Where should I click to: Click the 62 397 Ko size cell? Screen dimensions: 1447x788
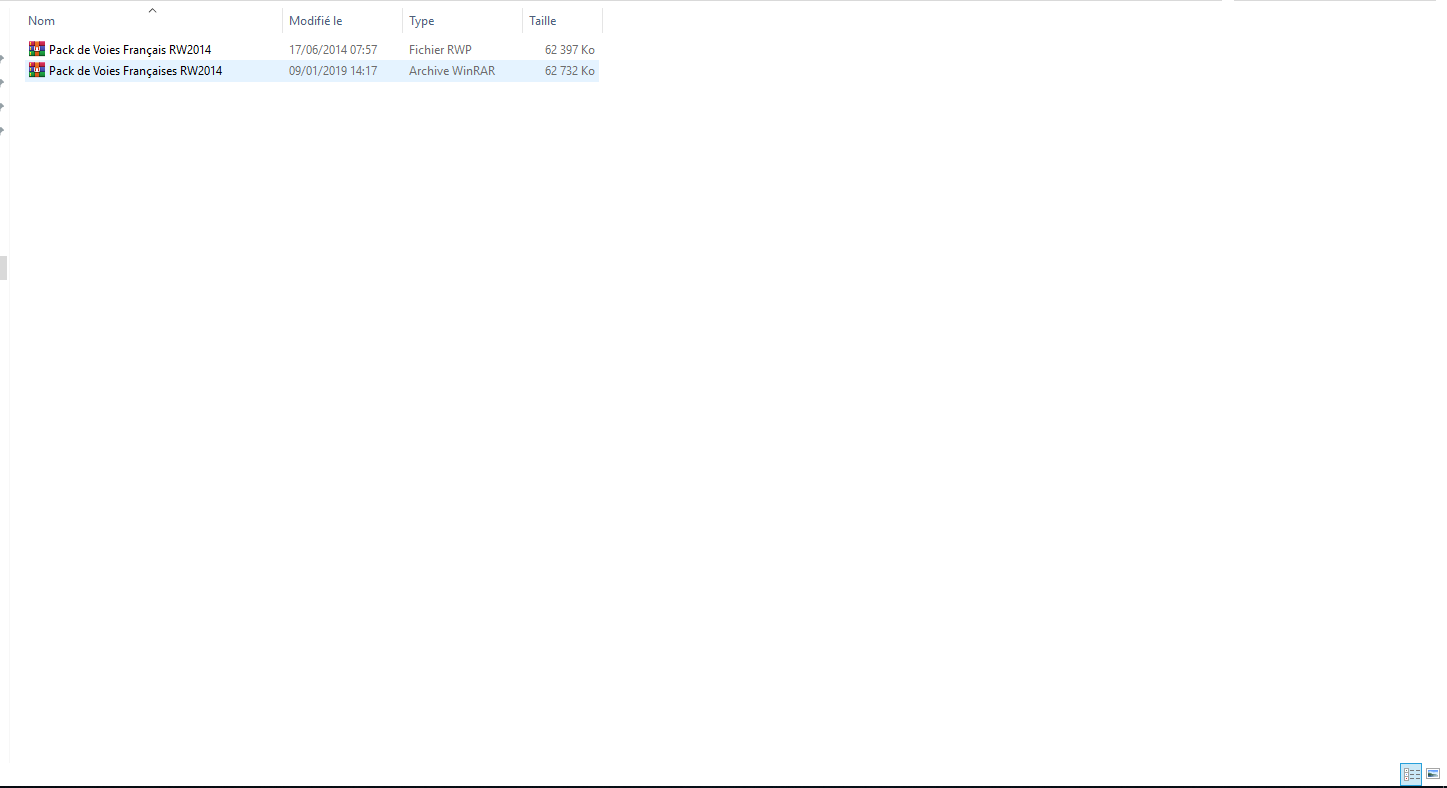click(570, 50)
